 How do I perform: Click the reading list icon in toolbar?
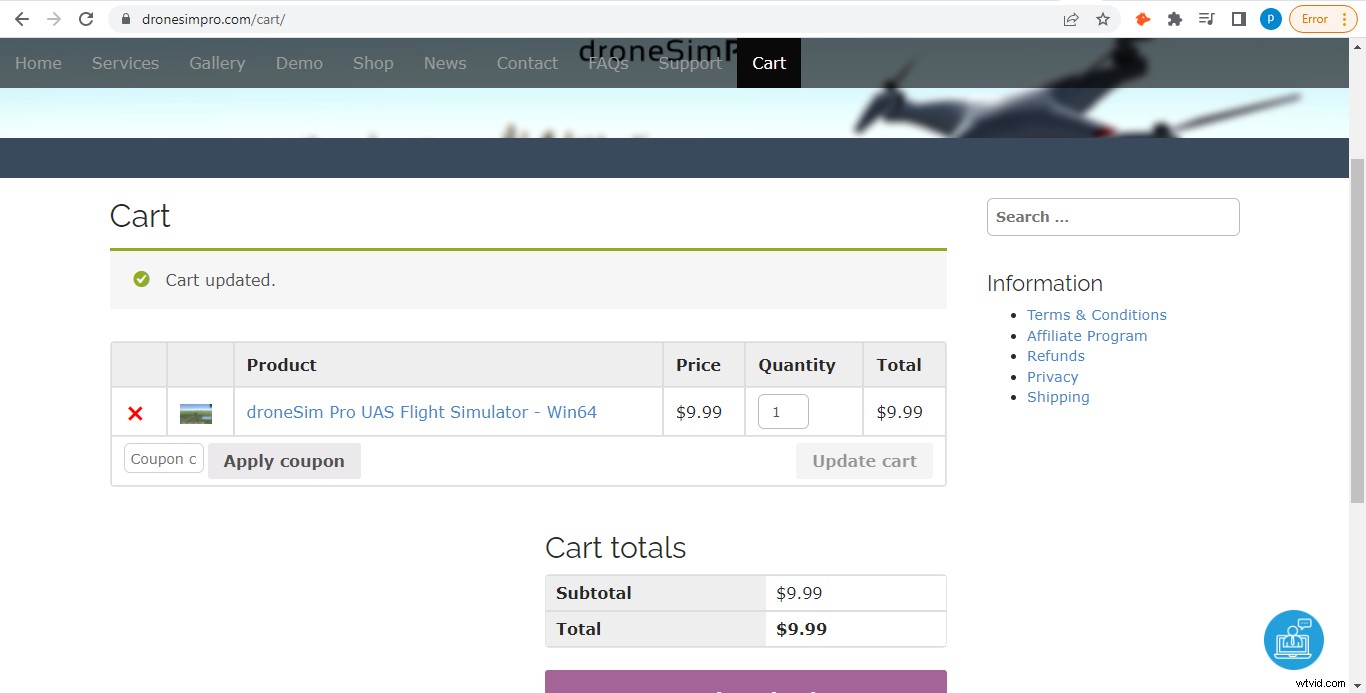coord(1206,18)
